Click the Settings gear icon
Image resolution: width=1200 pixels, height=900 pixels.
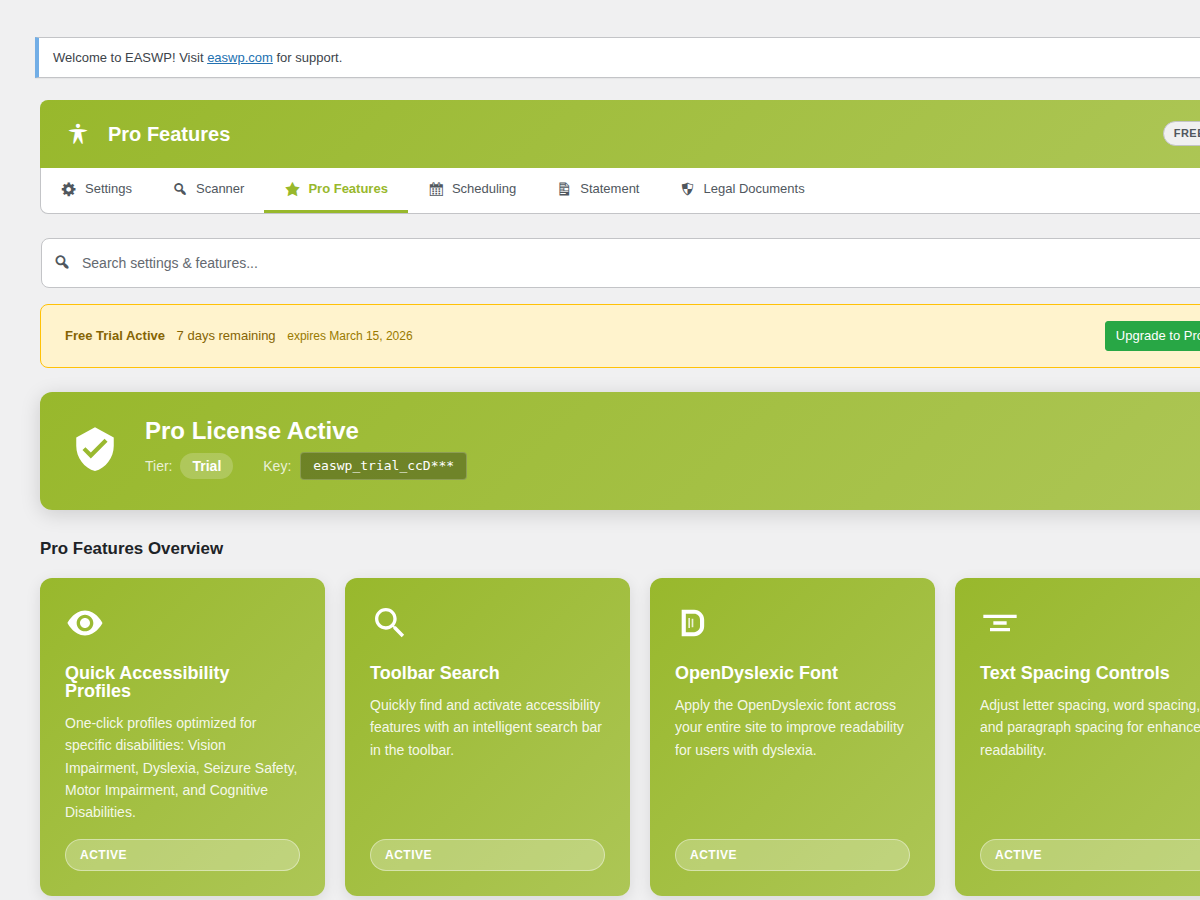[68, 189]
